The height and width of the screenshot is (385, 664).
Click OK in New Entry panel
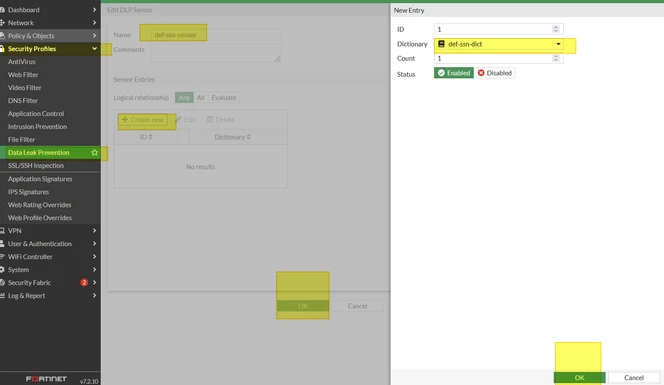point(579,377)
